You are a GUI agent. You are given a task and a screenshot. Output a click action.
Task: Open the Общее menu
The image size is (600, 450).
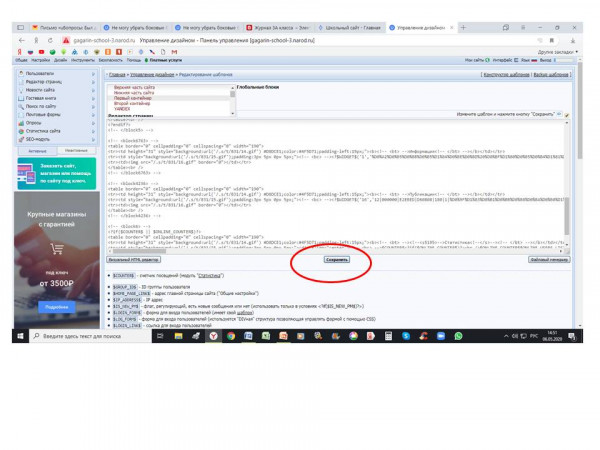21,60
